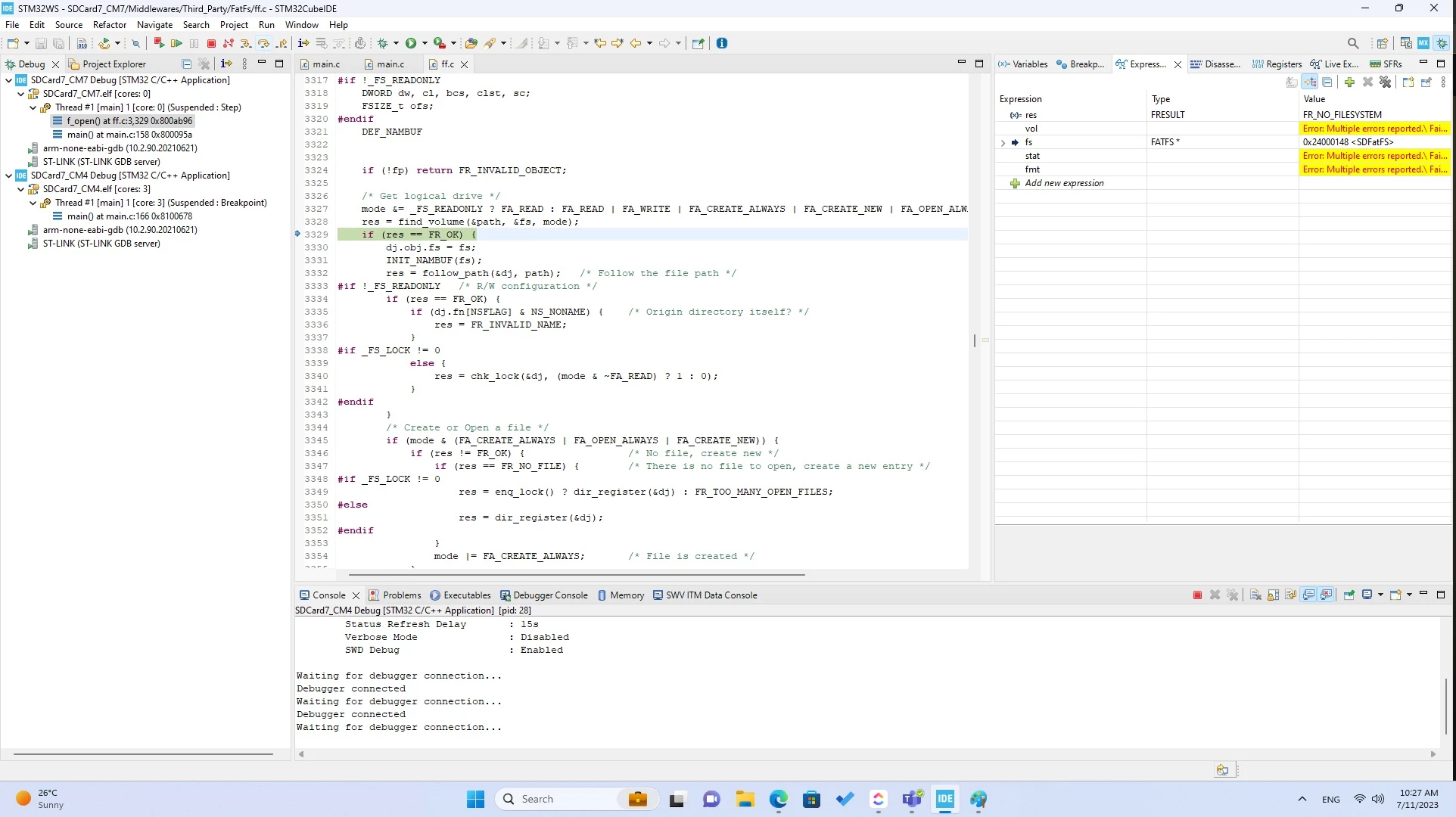Open the Display Selected Console dropdown arrow

click(1380, 595)
